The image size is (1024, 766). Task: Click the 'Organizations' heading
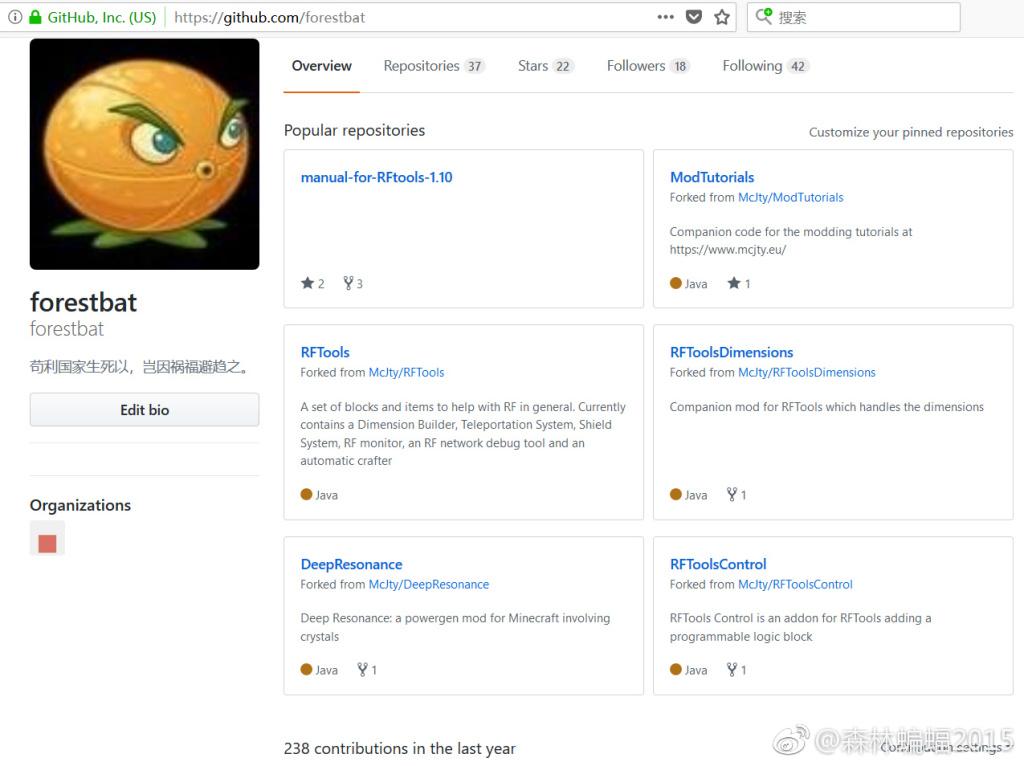coord(80,505)
